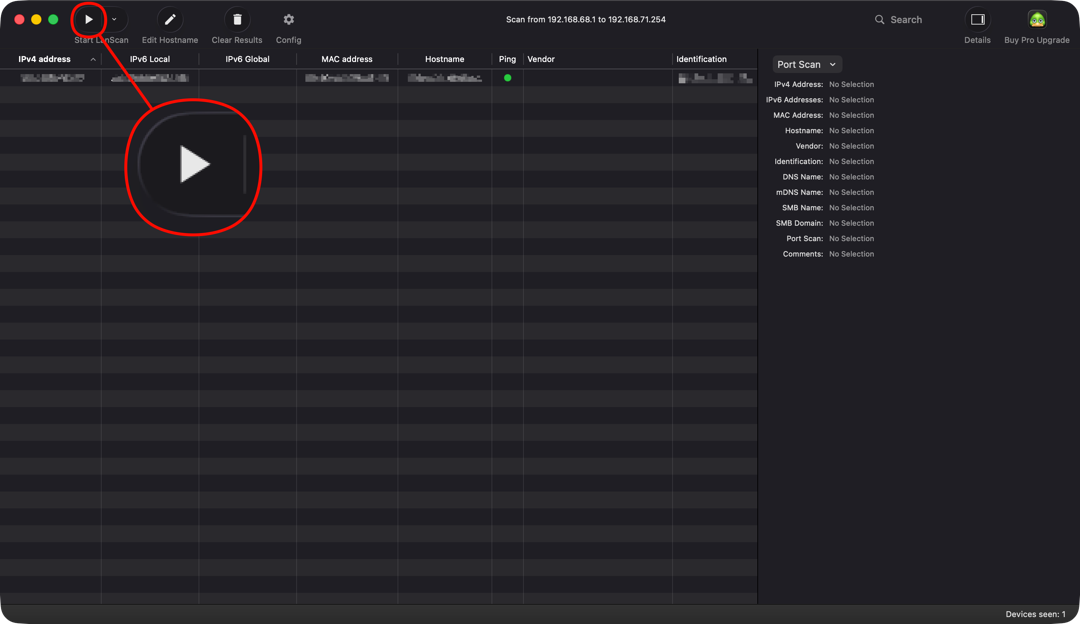Image resolution: width=1080 pixels, height=624 pixels.
Task: Sort by the Hostname column header
Action: coord(444,59)
